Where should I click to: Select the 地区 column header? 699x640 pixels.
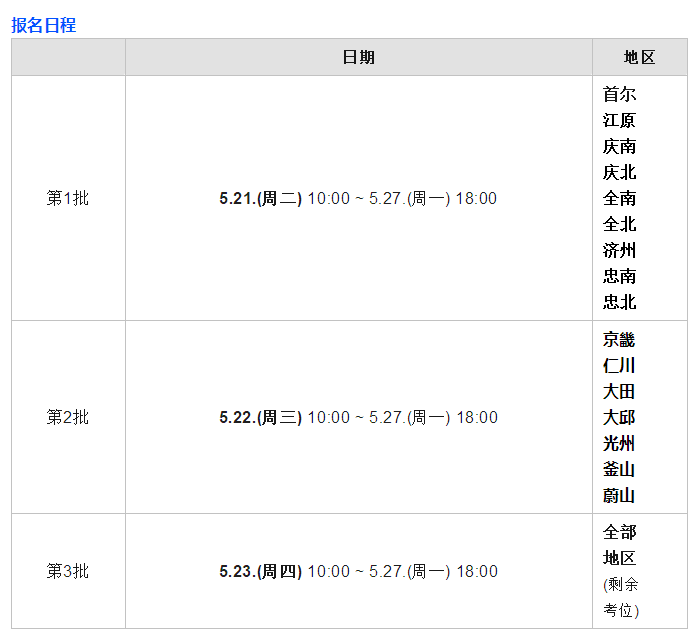(639, 57)
